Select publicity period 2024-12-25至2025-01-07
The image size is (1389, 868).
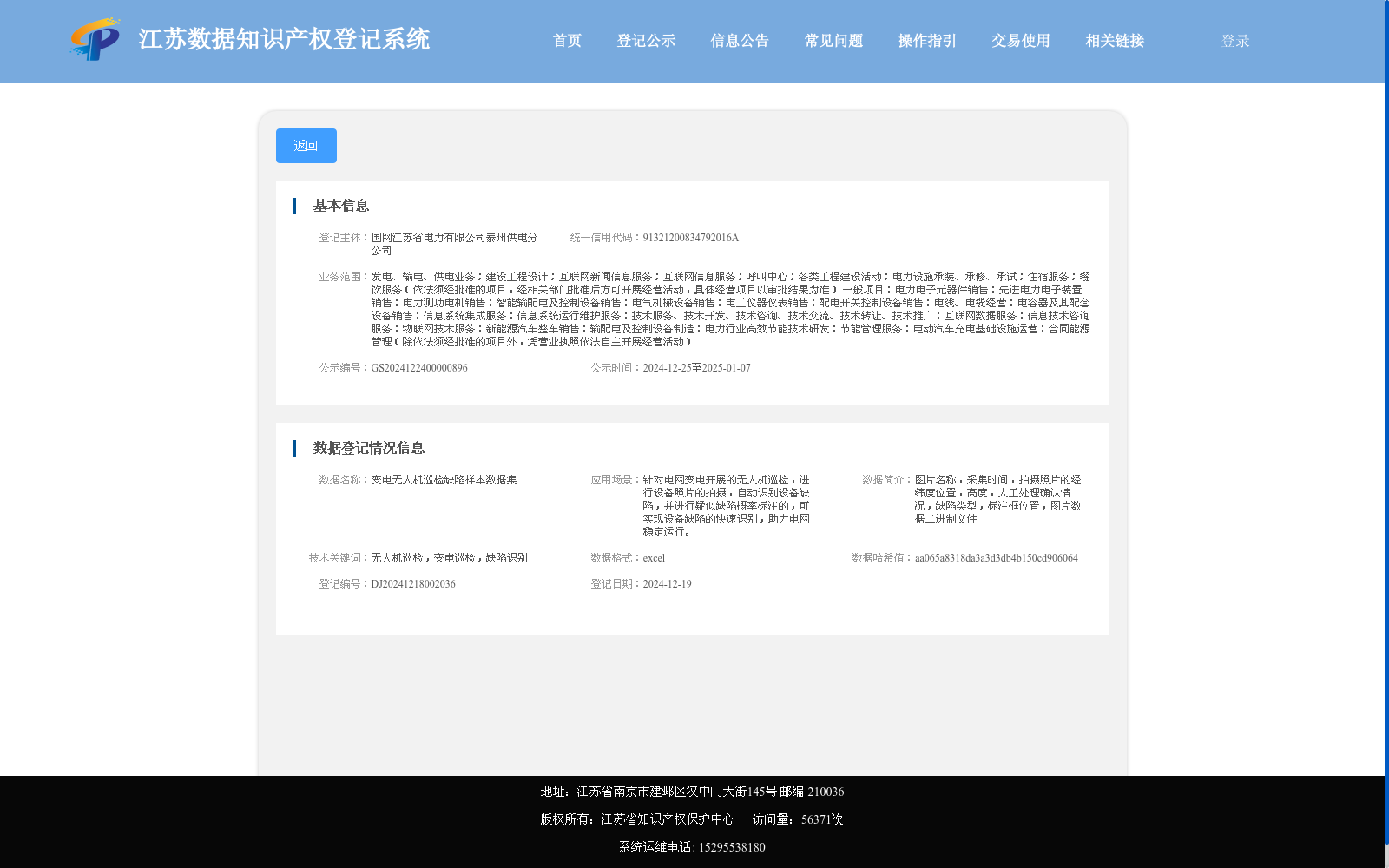tap(697, 368)
